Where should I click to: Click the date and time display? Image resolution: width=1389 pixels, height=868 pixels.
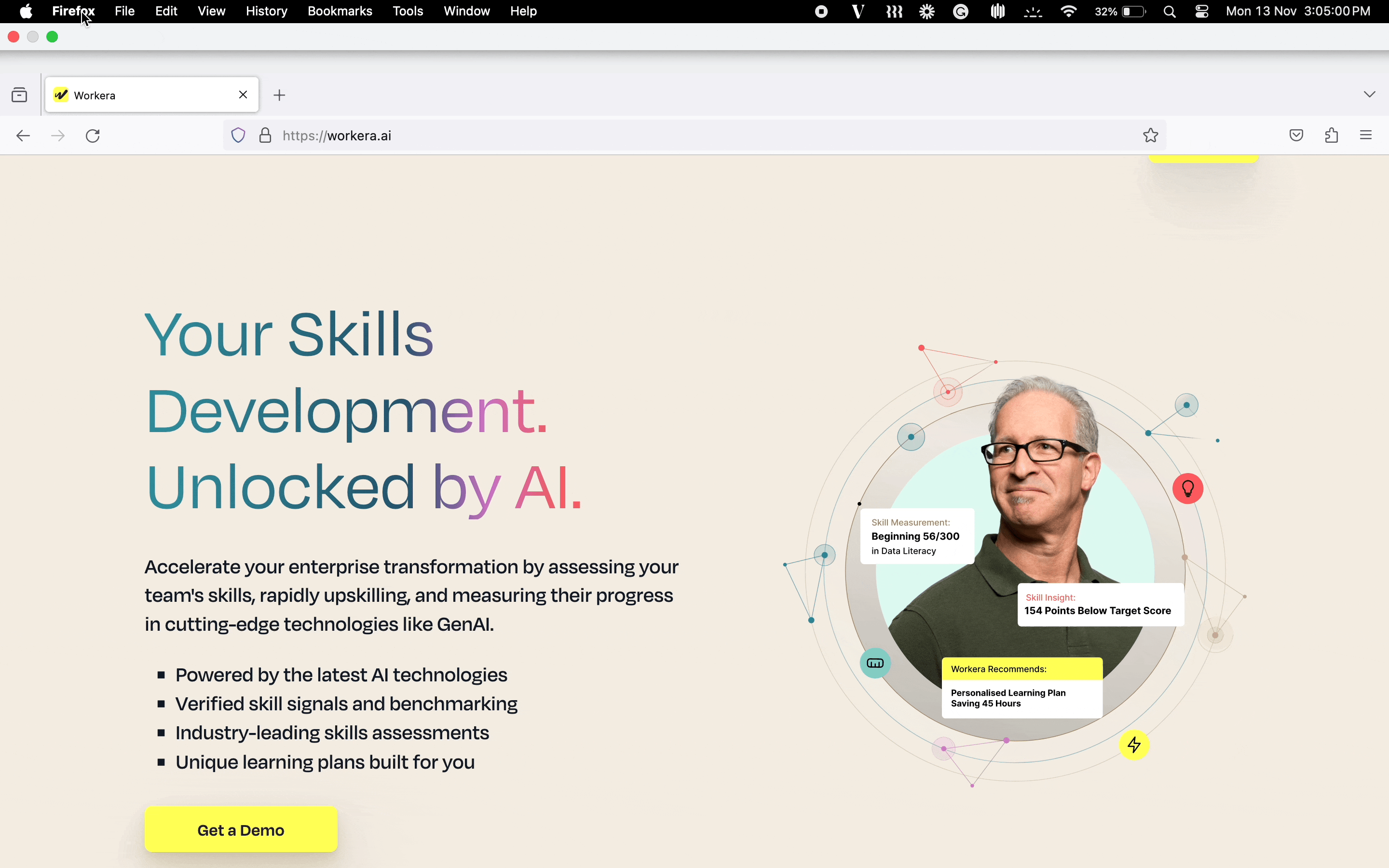click(x=1298, y=12)
